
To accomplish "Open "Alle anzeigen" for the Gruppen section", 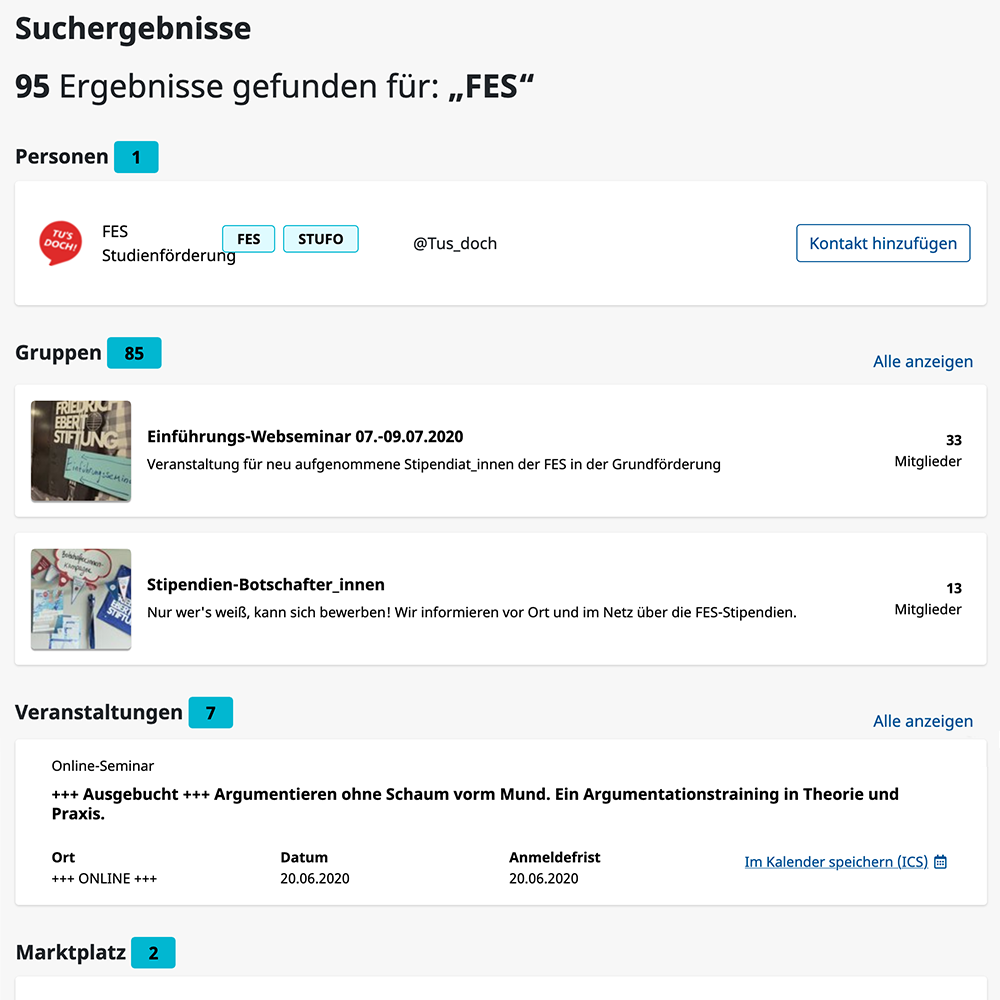I will click(x=923, y=361).
